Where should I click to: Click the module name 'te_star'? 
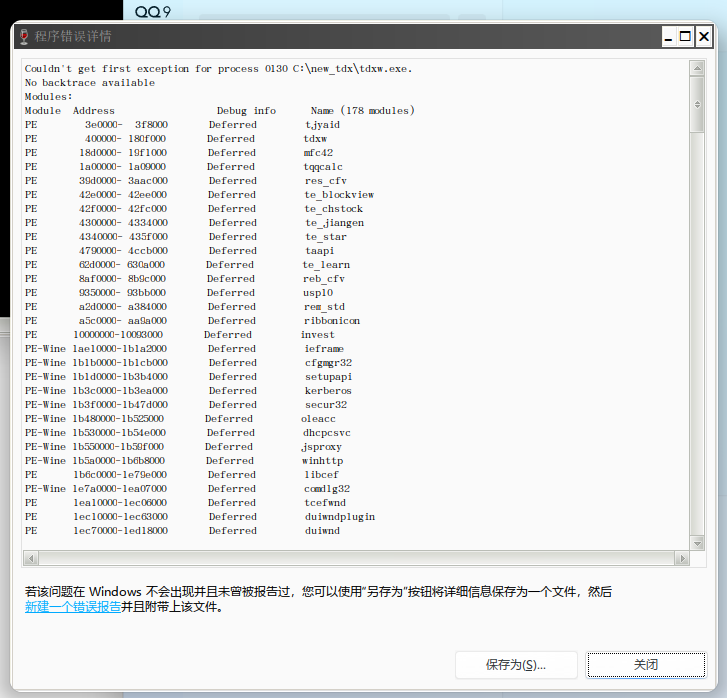pyautogui.click(x=326, y=237)
